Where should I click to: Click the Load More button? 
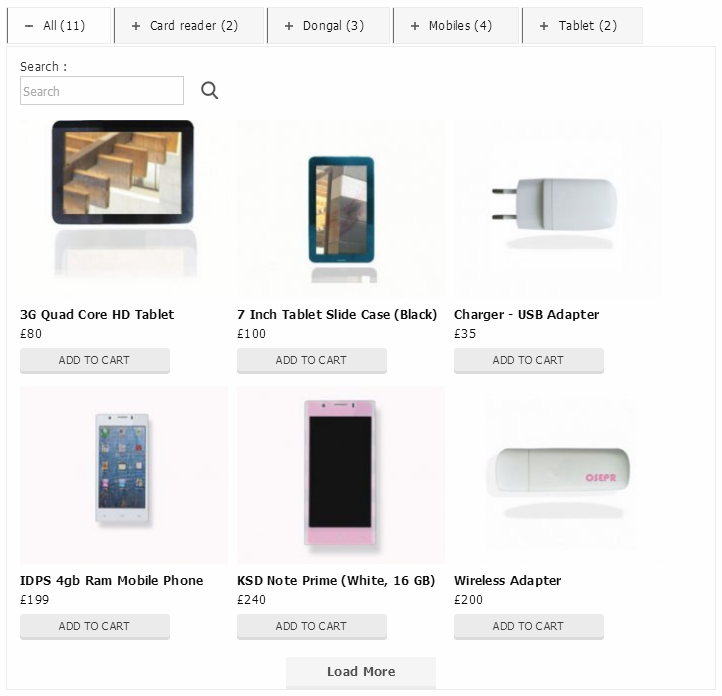[361, 672]
